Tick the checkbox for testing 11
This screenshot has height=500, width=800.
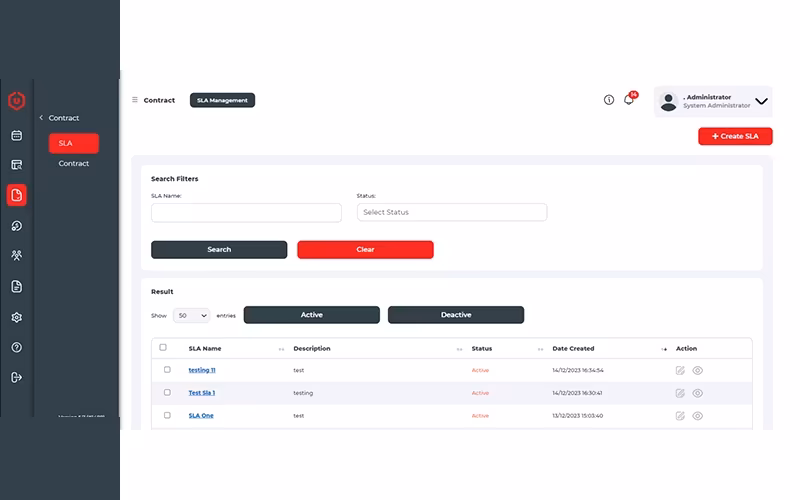(167, 369)
